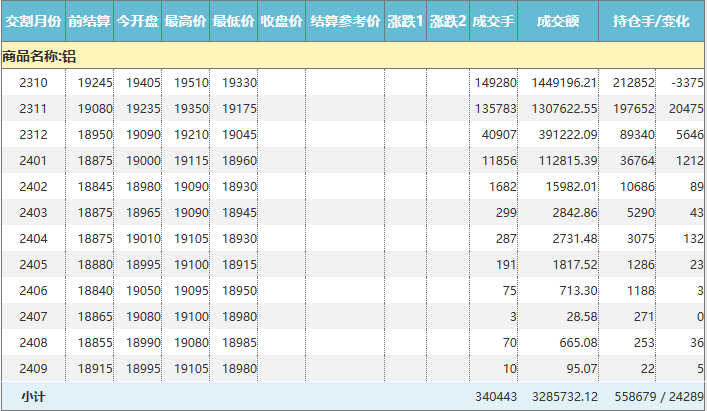Viewport: 707px width, 411px height.
Task: Click the 成交额 column header
Action: [558, 21]
